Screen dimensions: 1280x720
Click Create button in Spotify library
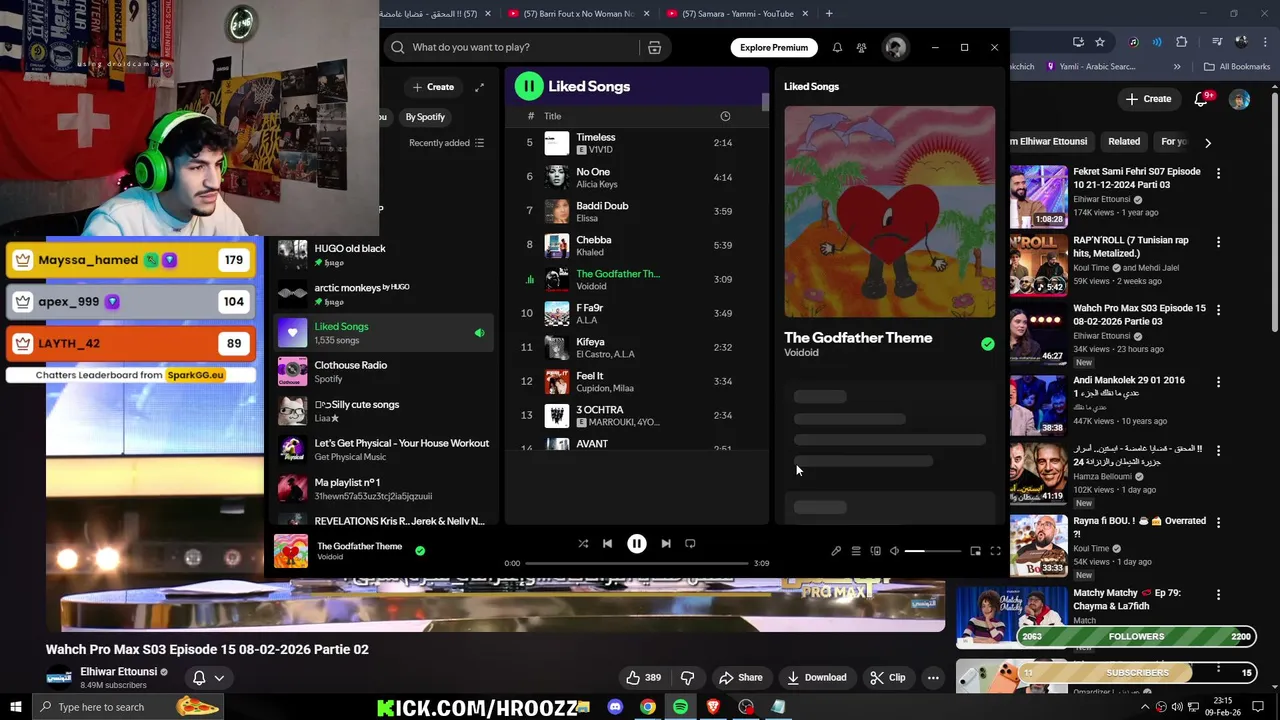[433, 87]
